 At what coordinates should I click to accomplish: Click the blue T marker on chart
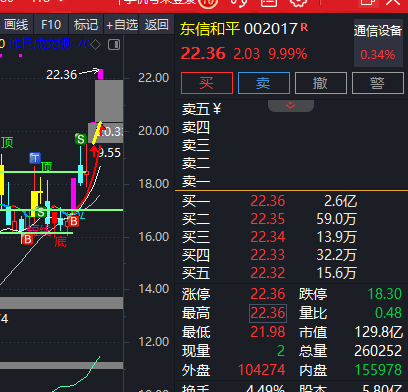35,158
